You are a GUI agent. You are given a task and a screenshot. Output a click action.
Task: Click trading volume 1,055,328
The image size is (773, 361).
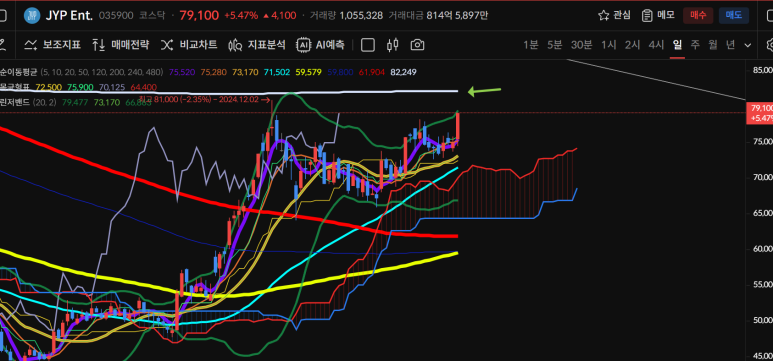pyautogui.click(x=361, y=15)
